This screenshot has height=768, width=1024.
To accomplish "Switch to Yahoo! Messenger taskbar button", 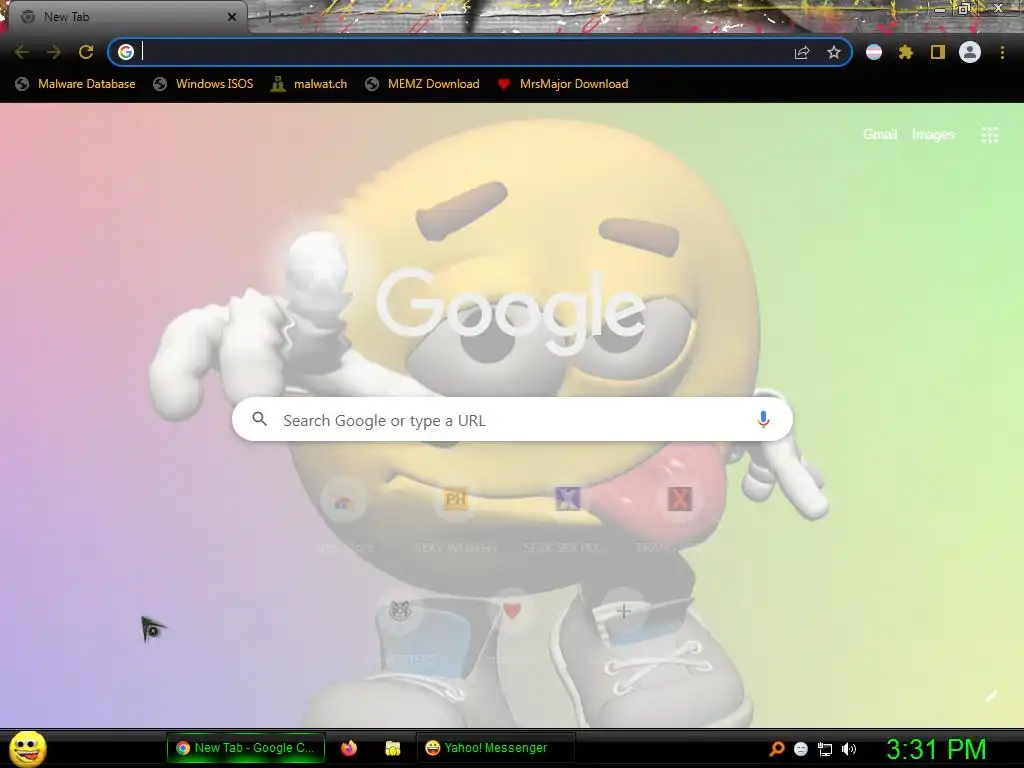I will click(496, 748).
